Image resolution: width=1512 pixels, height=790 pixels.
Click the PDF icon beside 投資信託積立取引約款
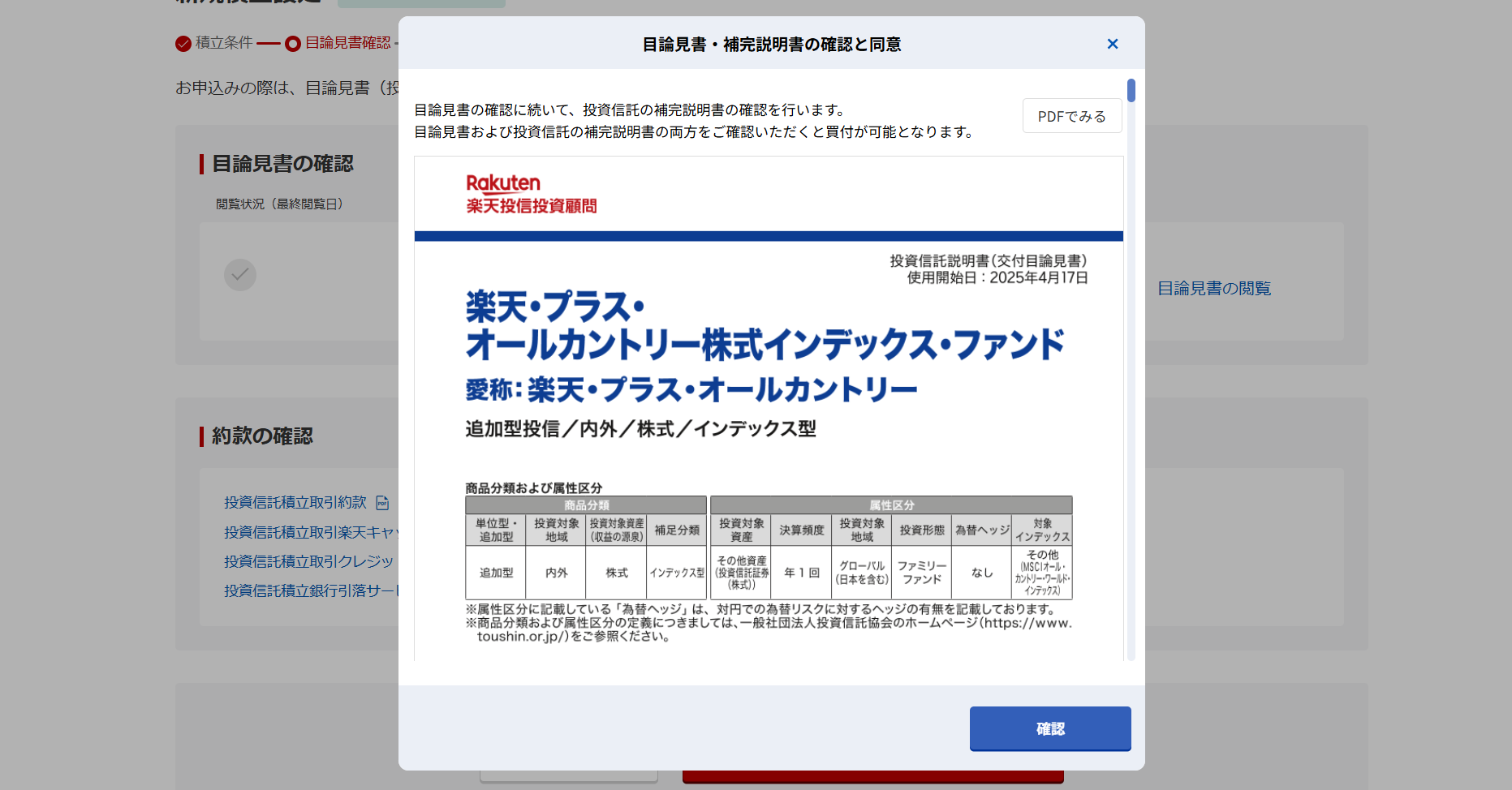click(382, 503)
